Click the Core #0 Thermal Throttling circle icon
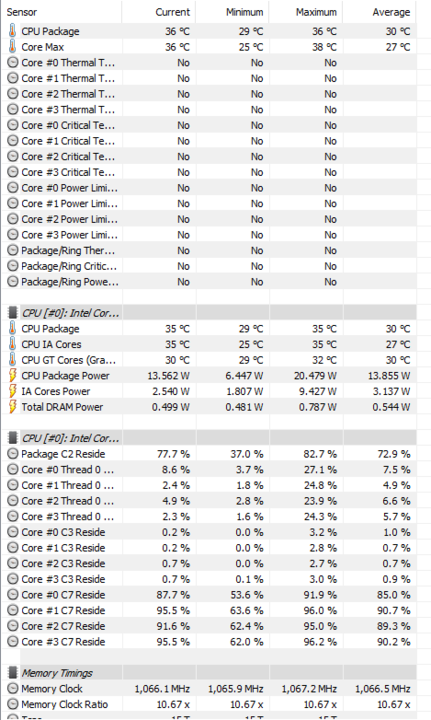 point(13,62)
